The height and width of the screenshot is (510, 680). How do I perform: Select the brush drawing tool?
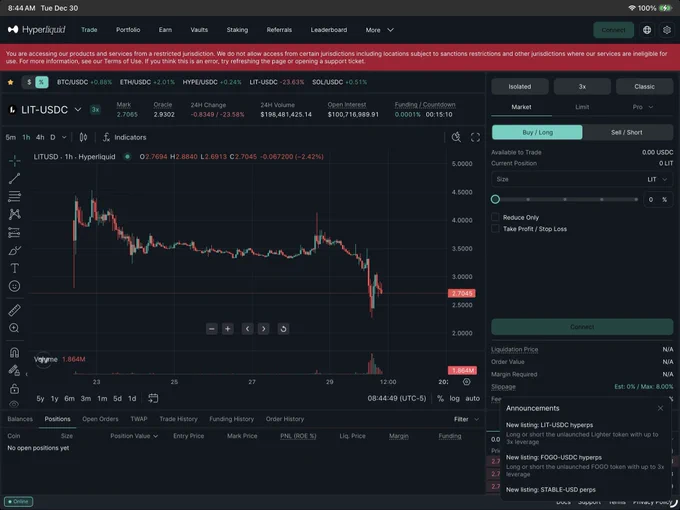[14, 250]
